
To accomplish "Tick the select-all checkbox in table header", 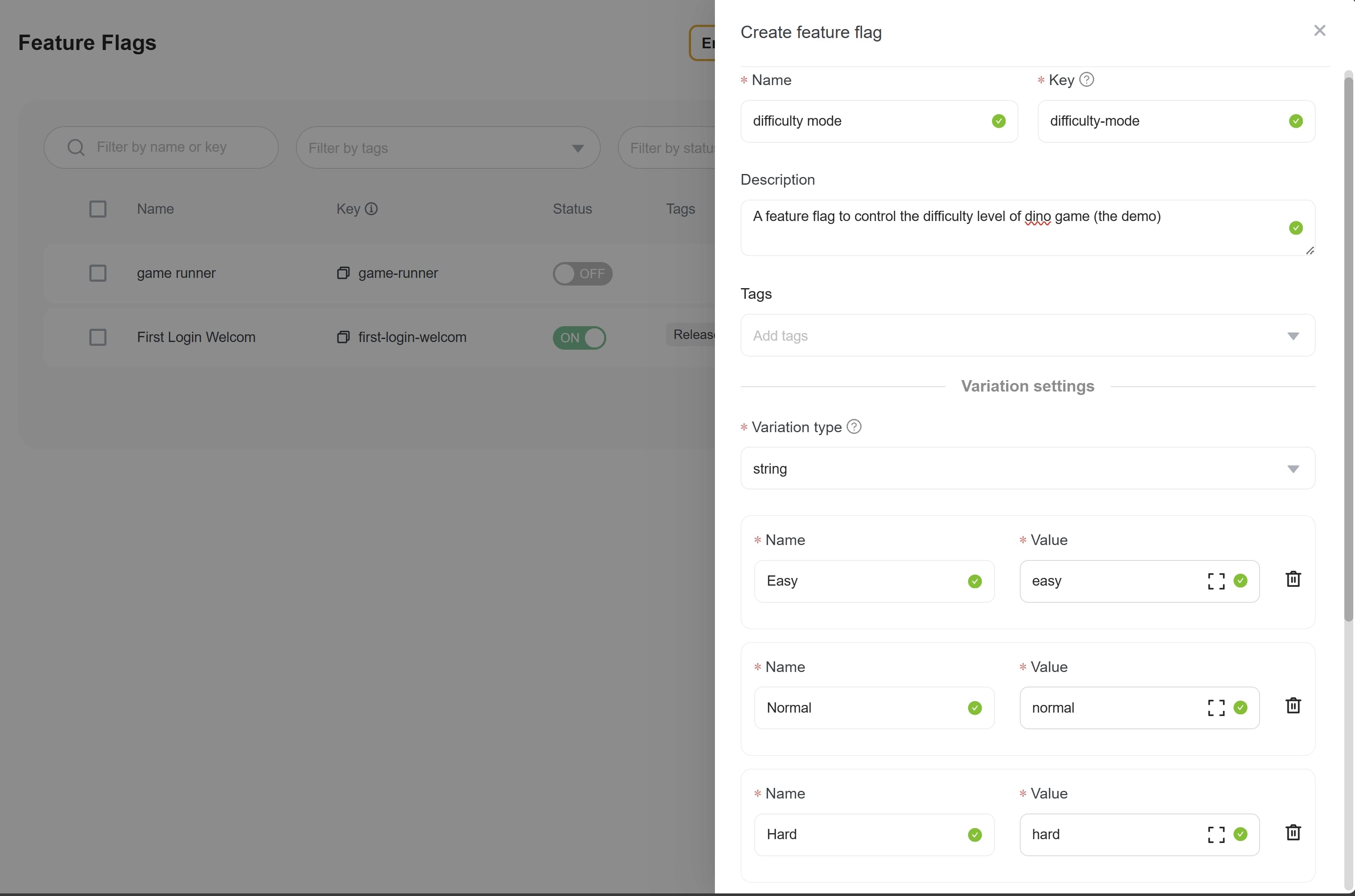I will tap(98, 209).
